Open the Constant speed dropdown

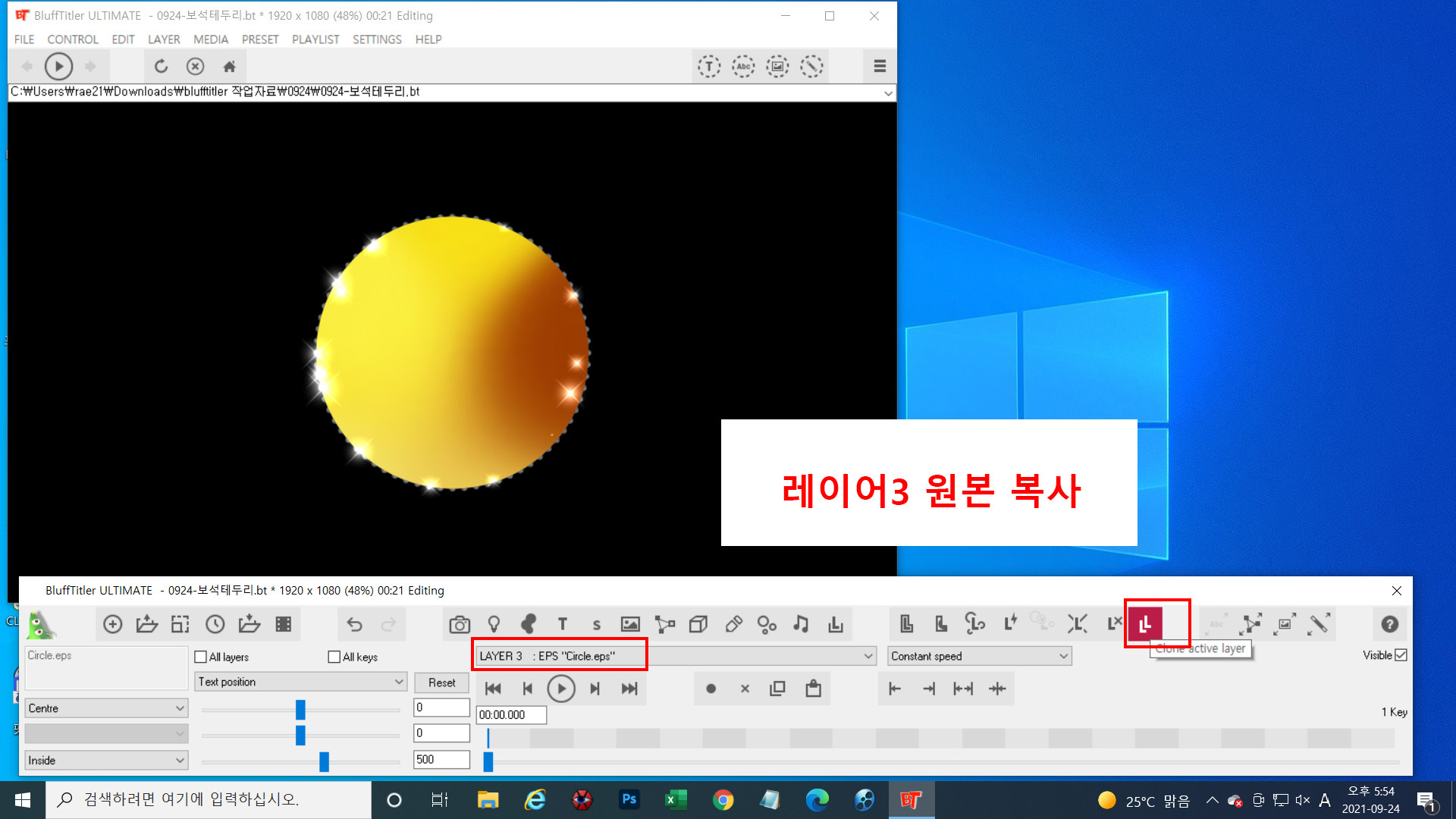pos(1063,656)
